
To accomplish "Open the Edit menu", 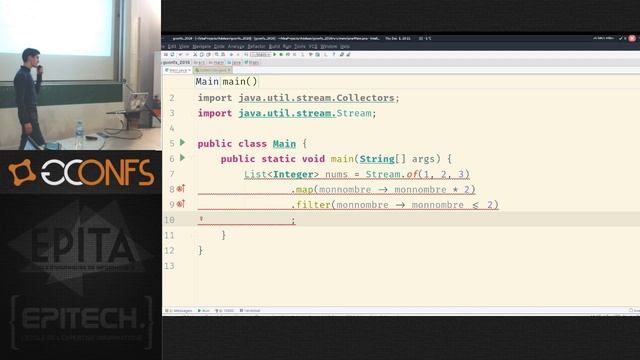I will [171, 47].
